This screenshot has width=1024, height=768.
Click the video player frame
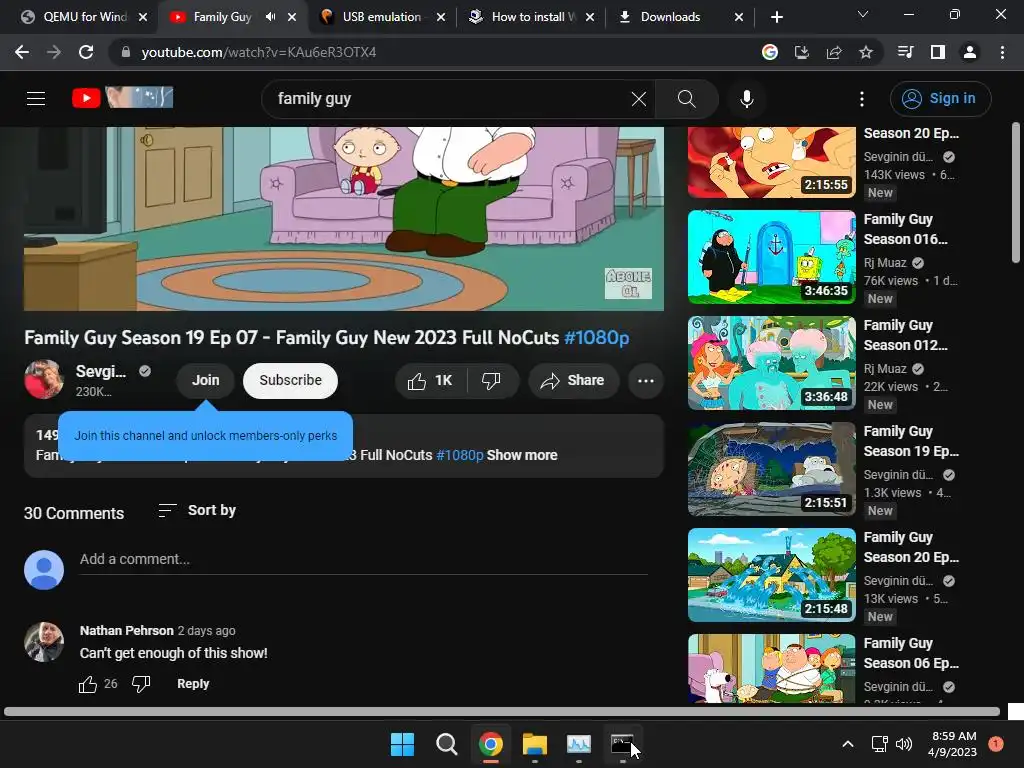click(x=344, y=219)
